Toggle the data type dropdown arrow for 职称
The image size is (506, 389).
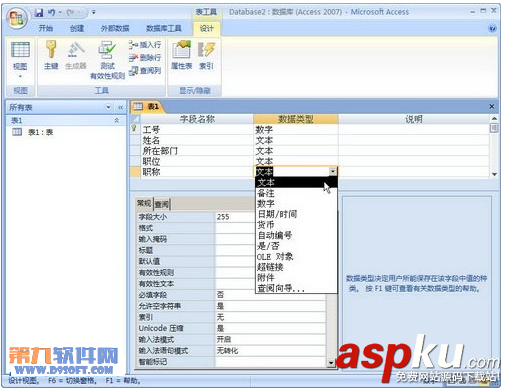tap(333, 172)
